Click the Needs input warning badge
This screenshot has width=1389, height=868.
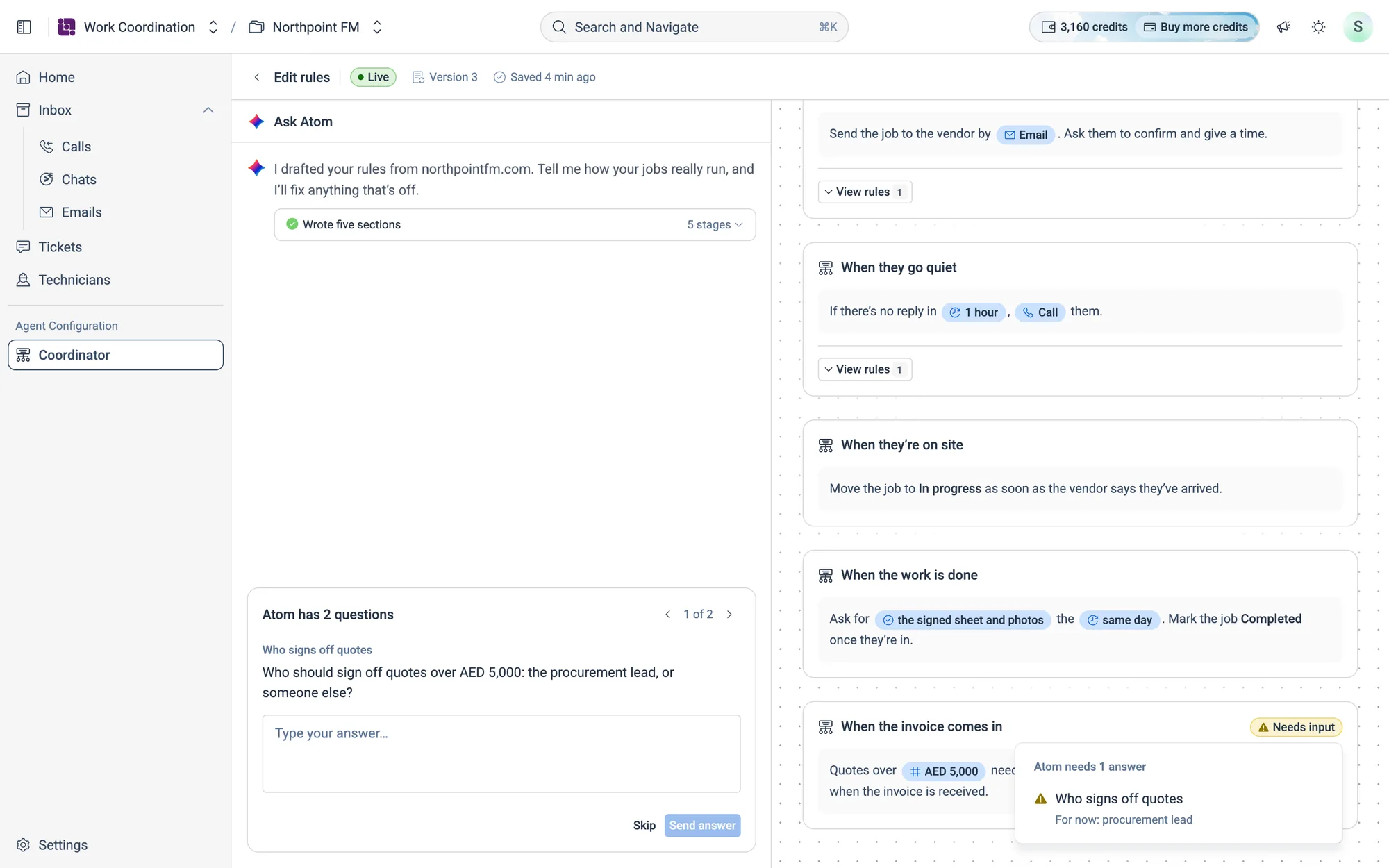[x=1296, y=727]
